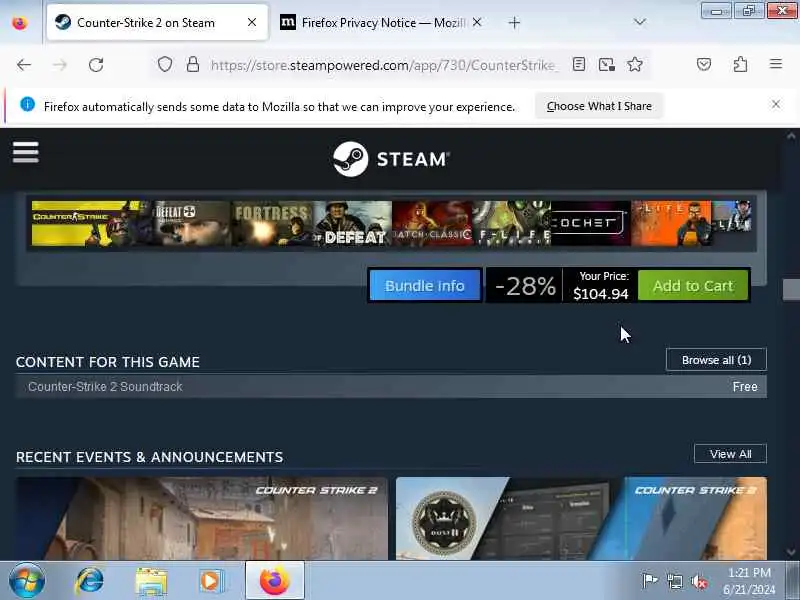800x600 pixels.
Task: Select Day of Defeat: Source thumbnail
Action: click(x=192, y=223)
